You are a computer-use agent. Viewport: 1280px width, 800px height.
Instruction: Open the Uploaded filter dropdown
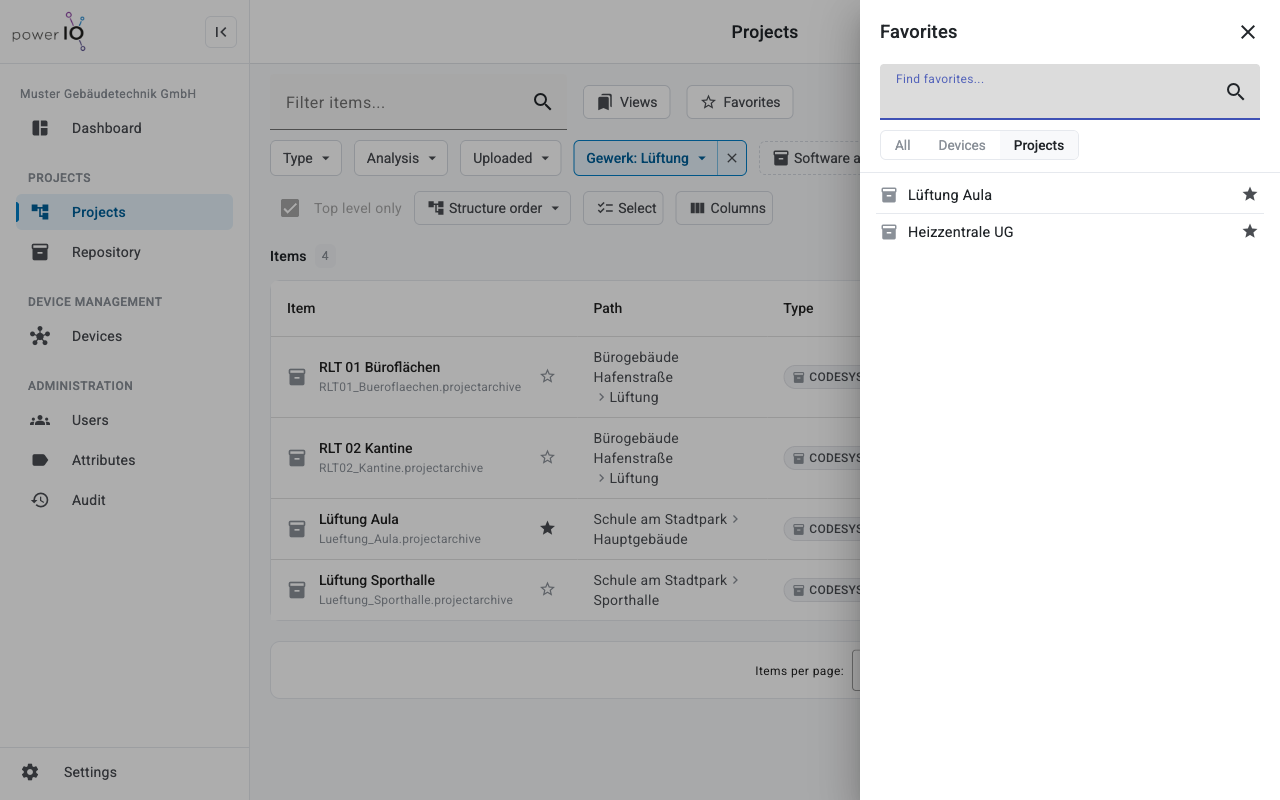(510, 158)
